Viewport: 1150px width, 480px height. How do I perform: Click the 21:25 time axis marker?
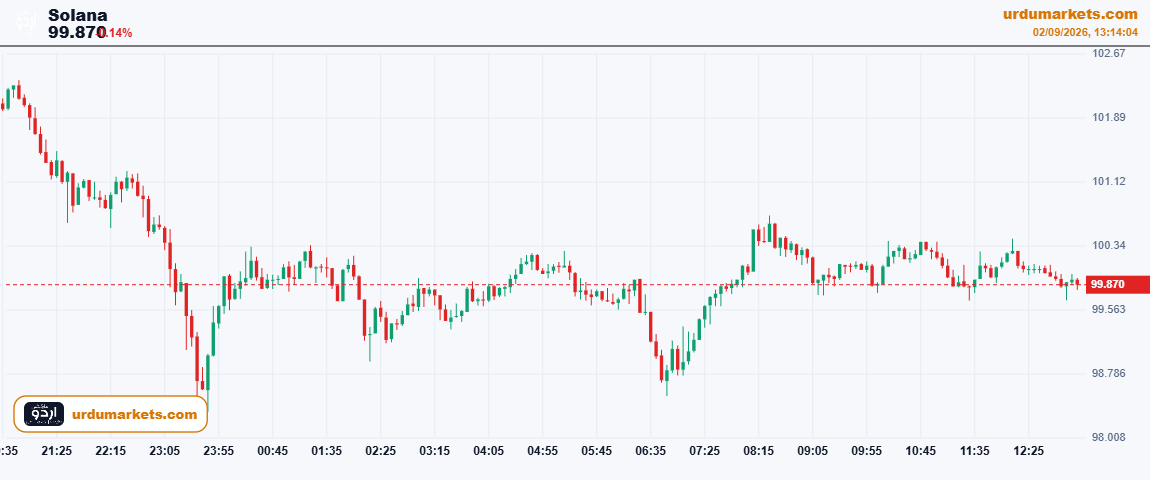coord(56,450)
